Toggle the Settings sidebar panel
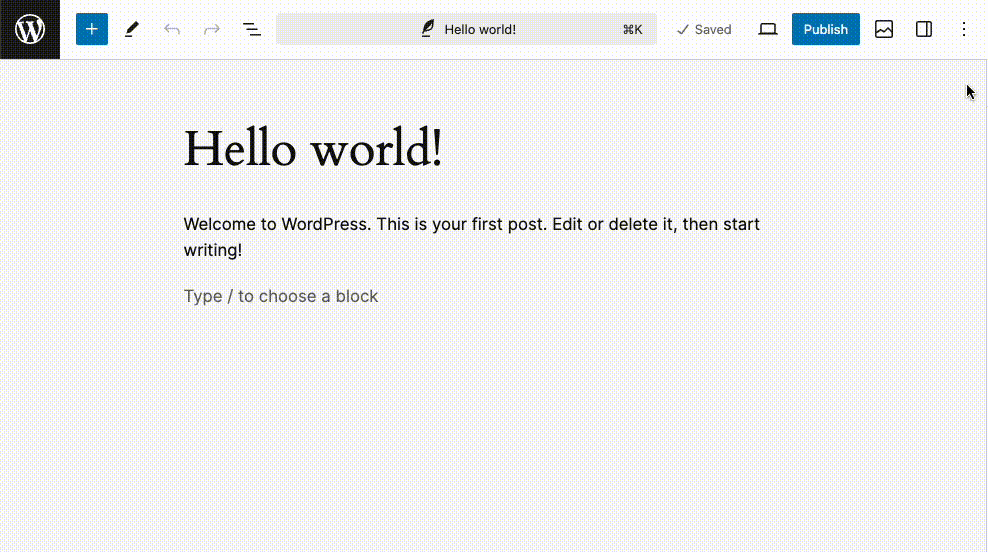 pyautogui.click(x=924, y=29)
